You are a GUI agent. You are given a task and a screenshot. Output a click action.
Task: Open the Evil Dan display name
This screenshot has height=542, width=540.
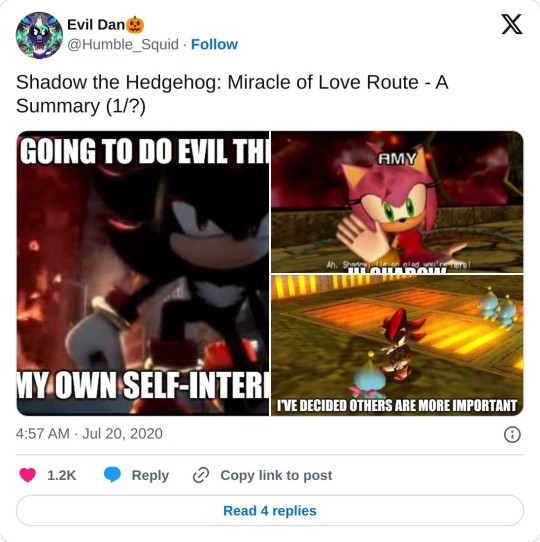[96, 25]
